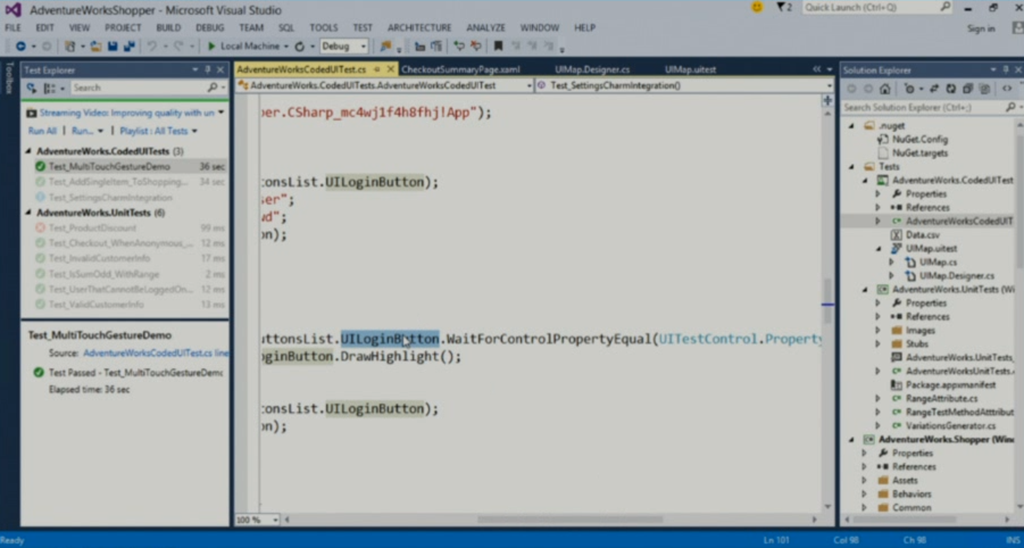Select NuGet.Config in Solution Explorer

tap(920, 139)
